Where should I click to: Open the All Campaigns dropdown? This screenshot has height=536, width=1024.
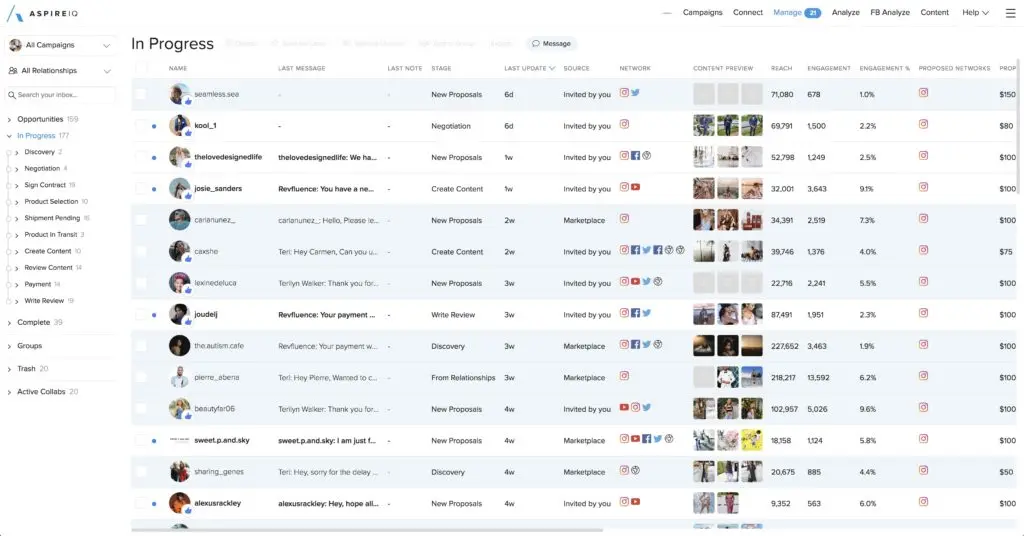click(60, 45)
